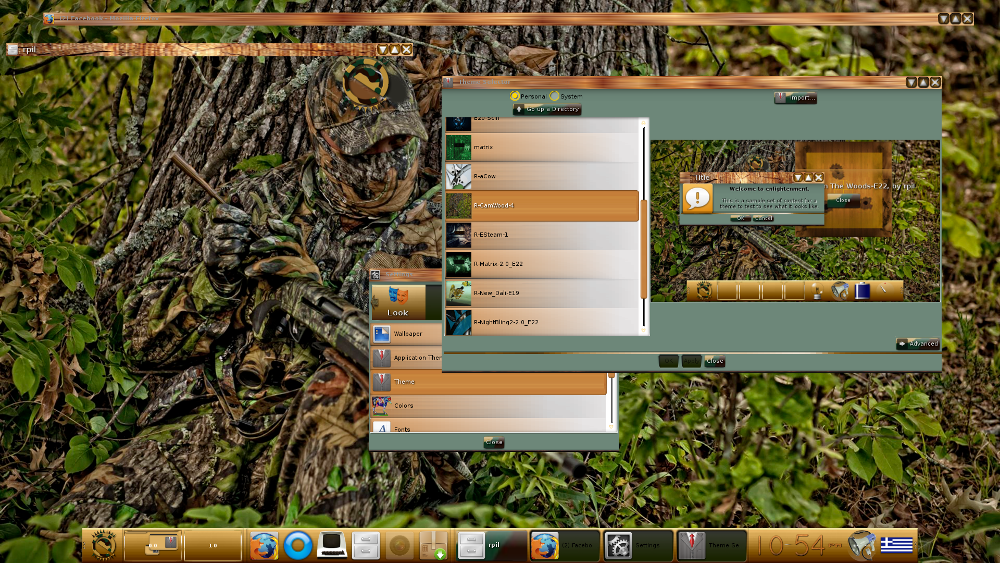The width and height of the screenshot is (1000, 563).
Task: Shade the Theme Selector window with down arrow
Action: 911,82
